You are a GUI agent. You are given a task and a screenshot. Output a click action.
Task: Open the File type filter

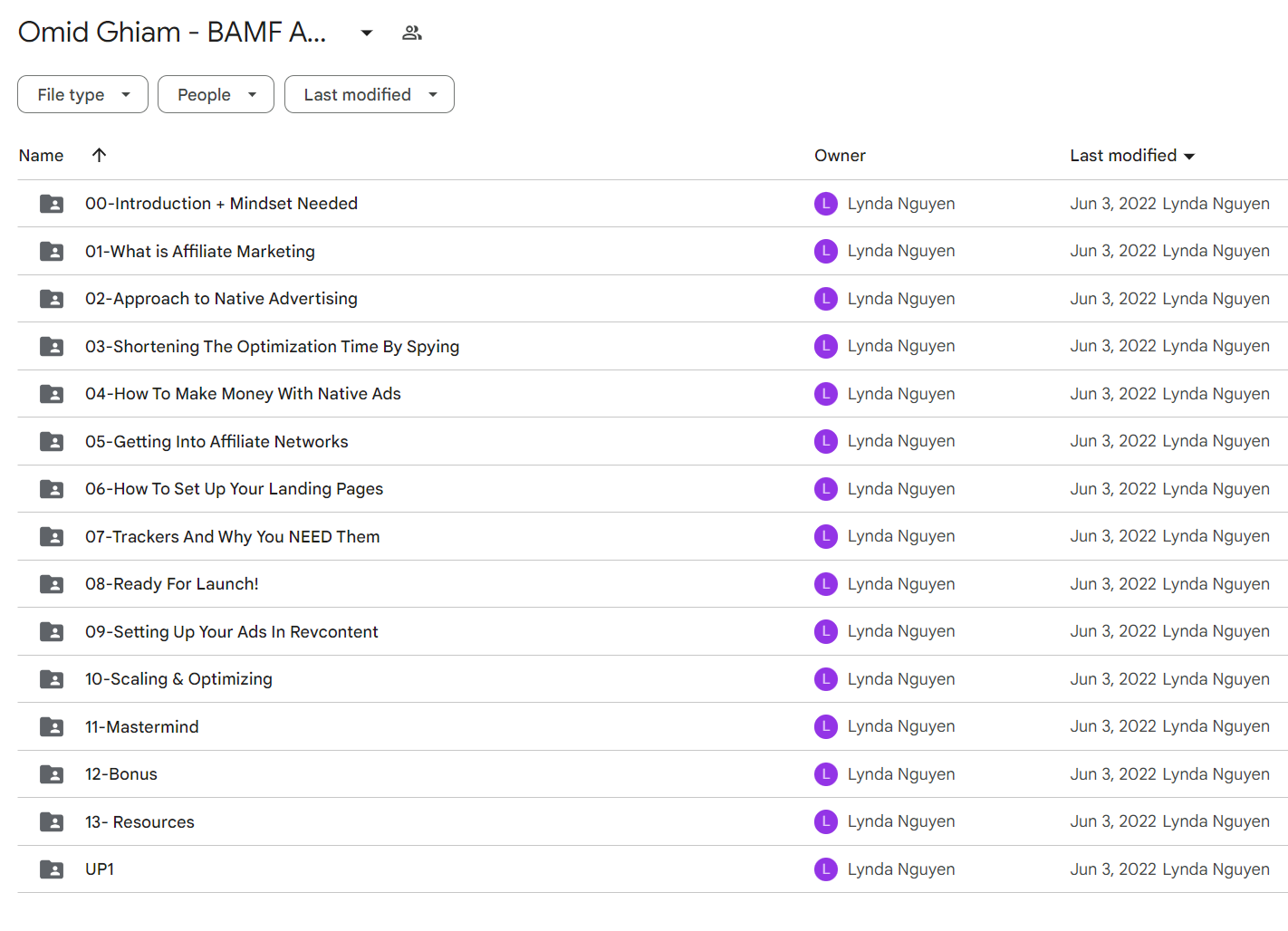(x=82, y=94)
